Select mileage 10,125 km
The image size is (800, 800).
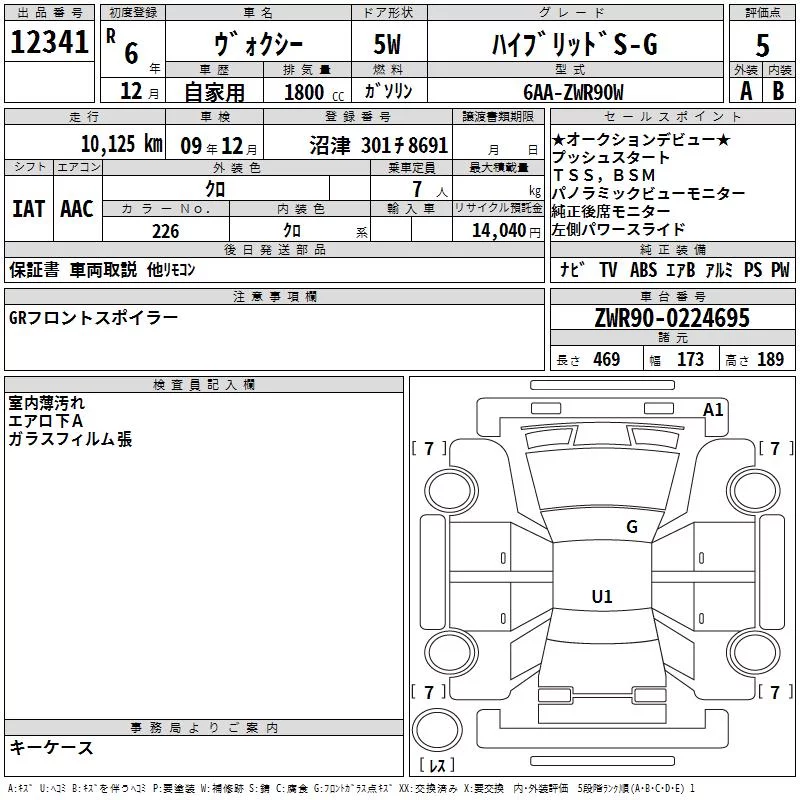tap(122, 144)
